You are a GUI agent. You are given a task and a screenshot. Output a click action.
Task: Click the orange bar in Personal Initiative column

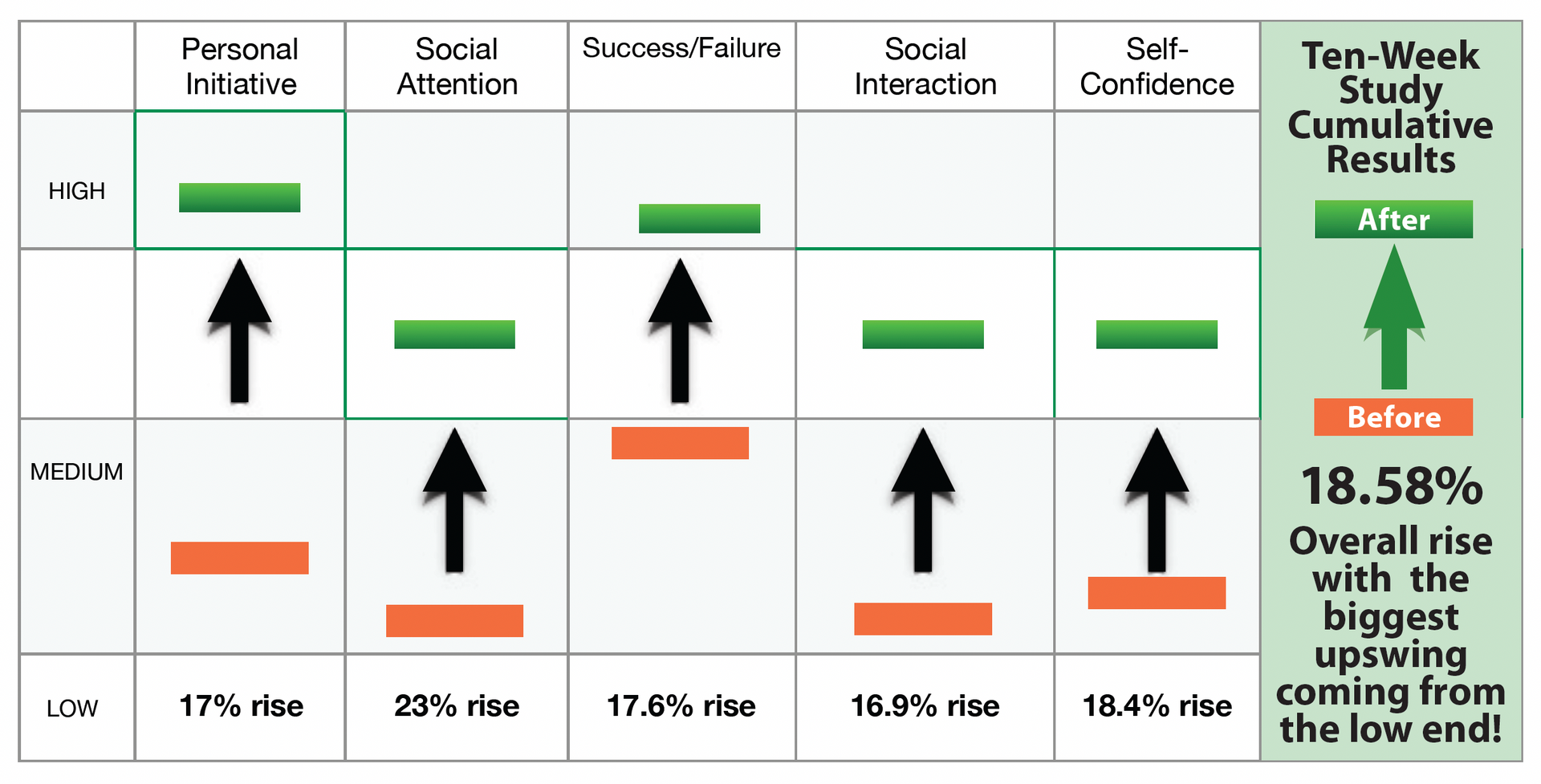tap(239, 558)
